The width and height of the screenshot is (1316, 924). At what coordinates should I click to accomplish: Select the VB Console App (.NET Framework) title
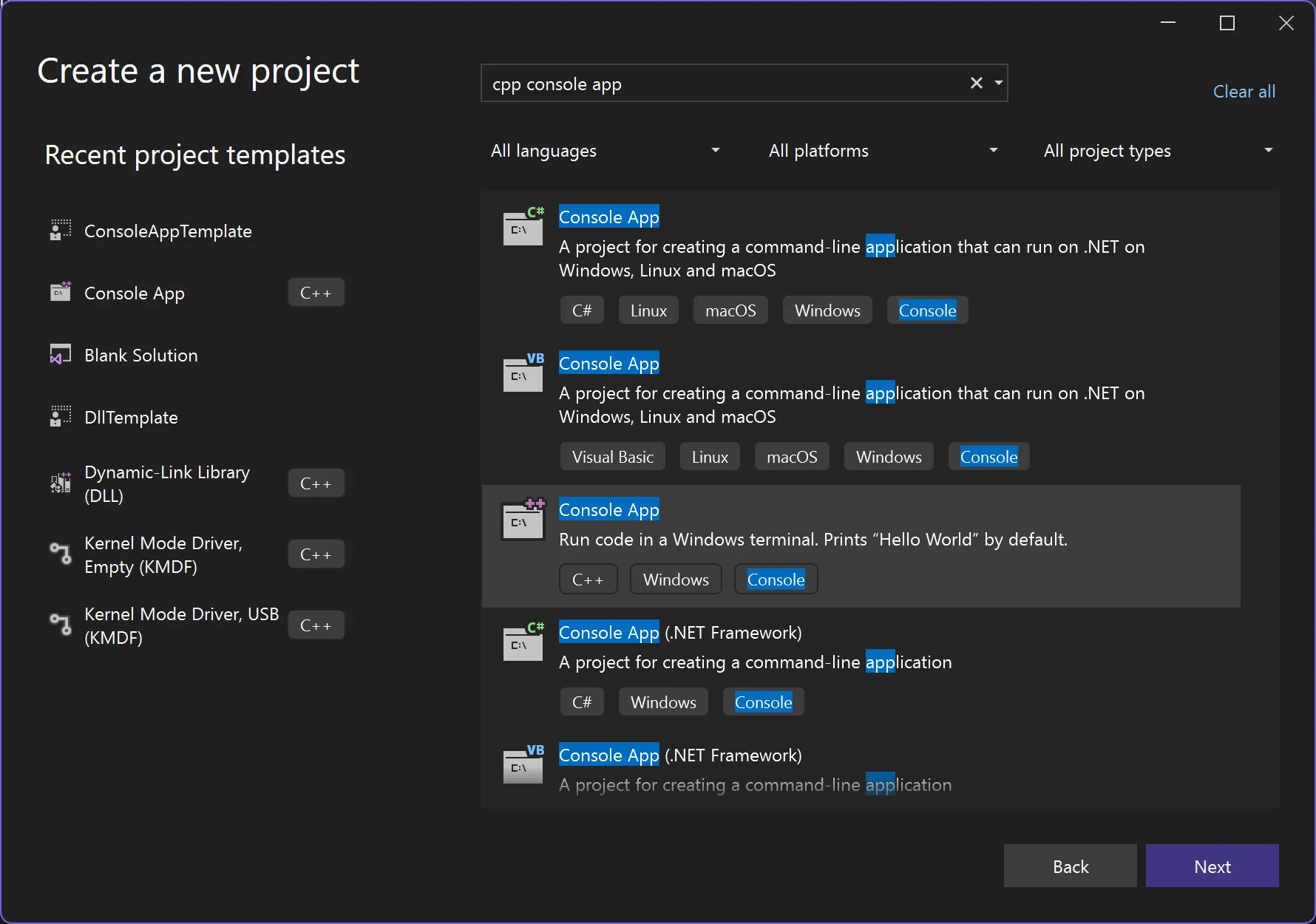pyautogui.click(x=680, y=755)
